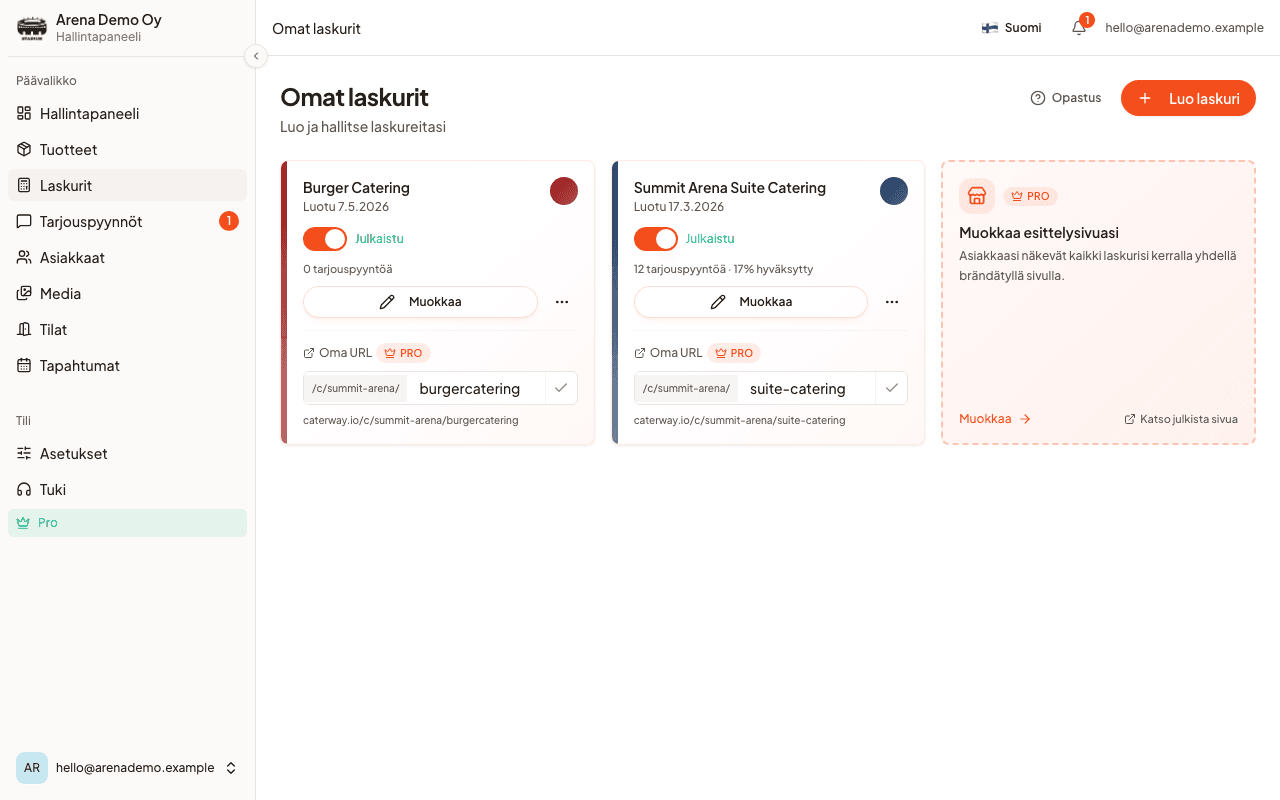Confirm the suite-catering URL with checkmark
This screenshot has width=1280, height=800.
pos(891,388)
